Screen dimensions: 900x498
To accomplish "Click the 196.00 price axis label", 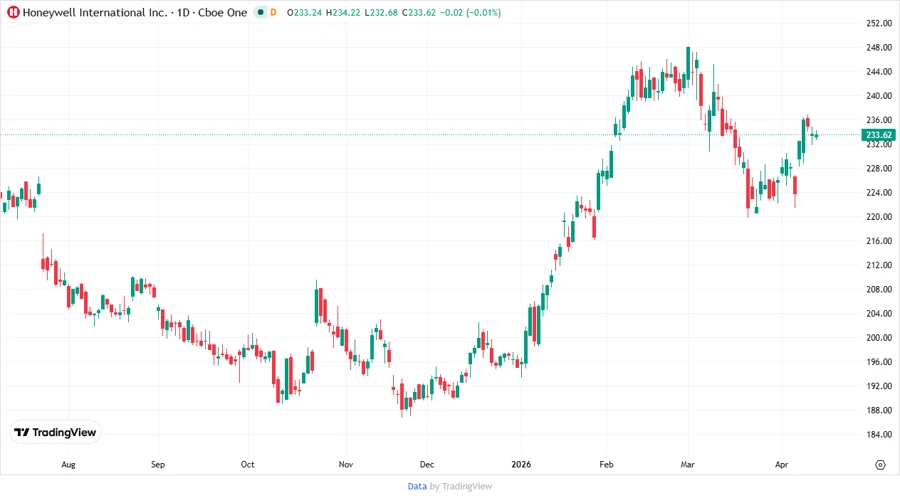I will [x=879, y=362].
